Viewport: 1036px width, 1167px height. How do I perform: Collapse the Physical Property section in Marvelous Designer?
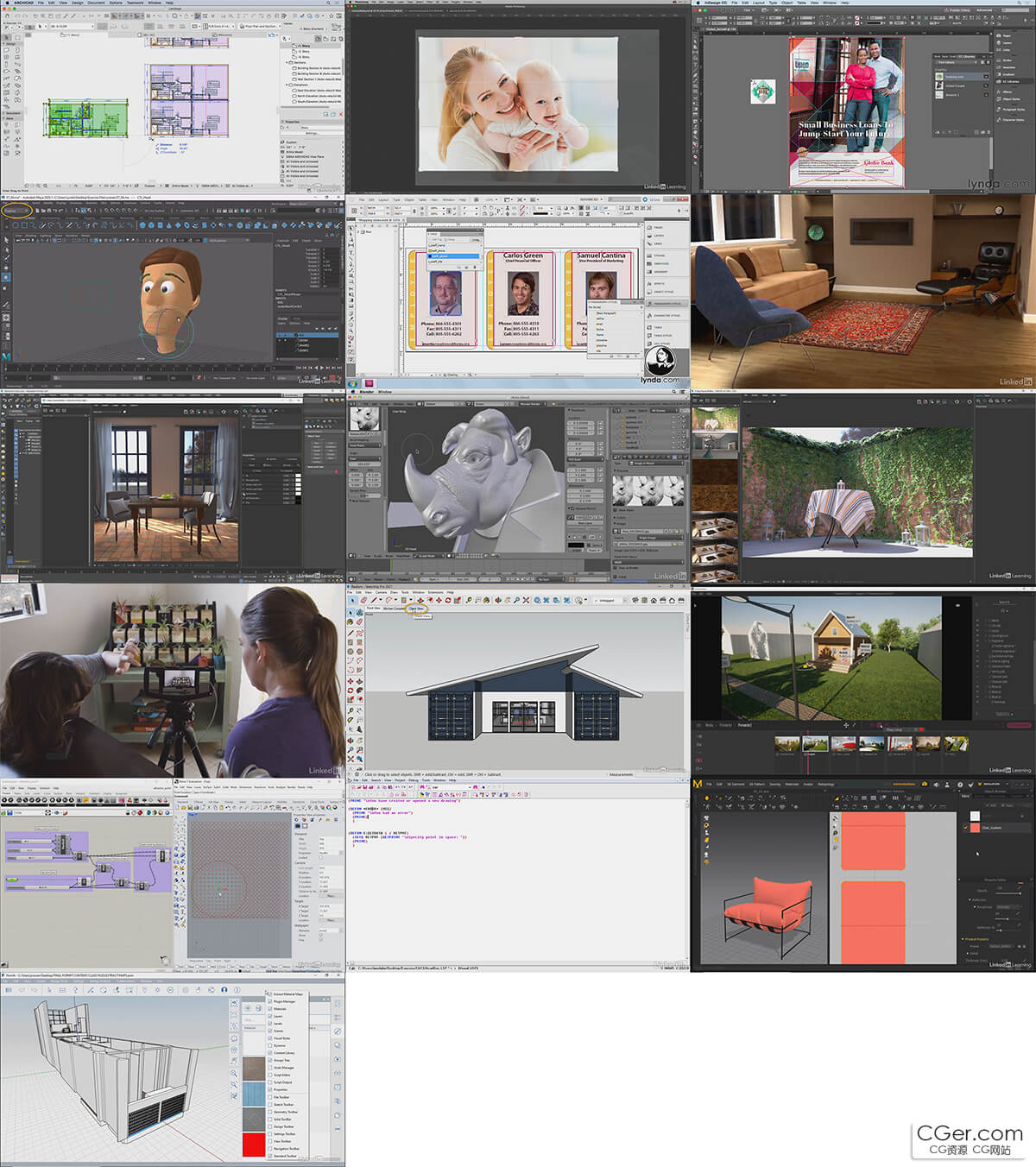tap(963, 938)
